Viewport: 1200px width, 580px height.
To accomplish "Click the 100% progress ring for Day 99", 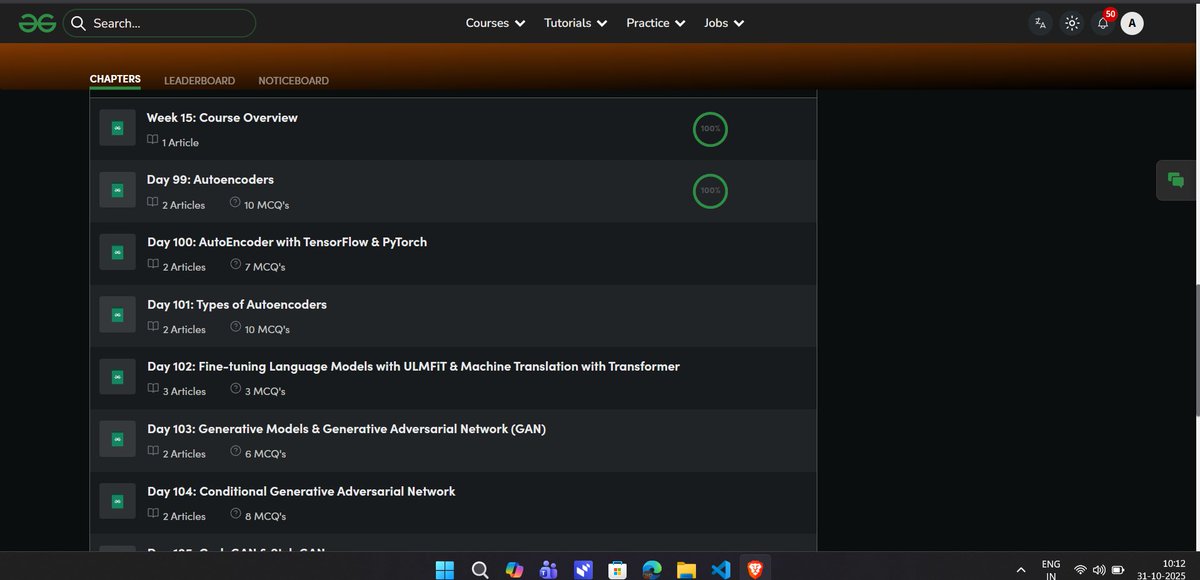I will click(710, 190).
